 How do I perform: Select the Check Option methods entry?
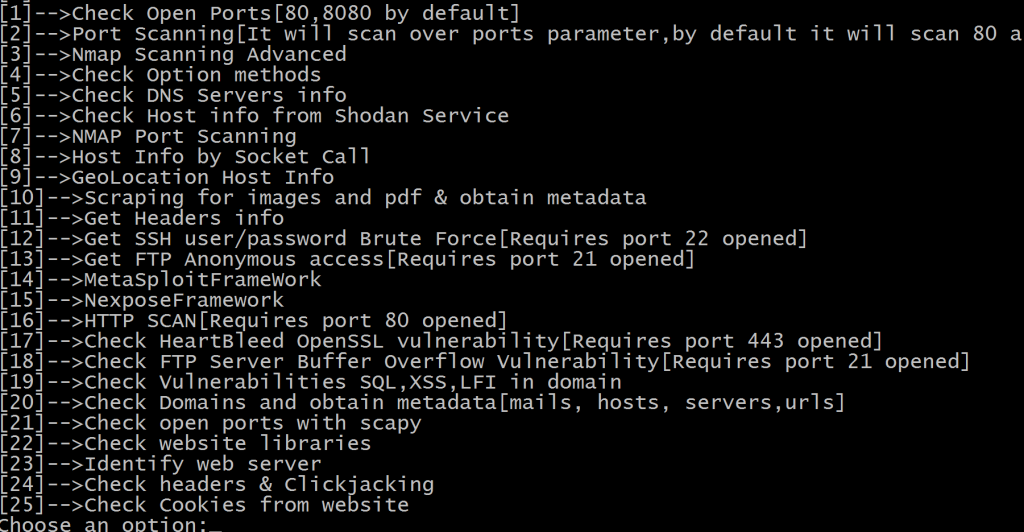[160, 75]
